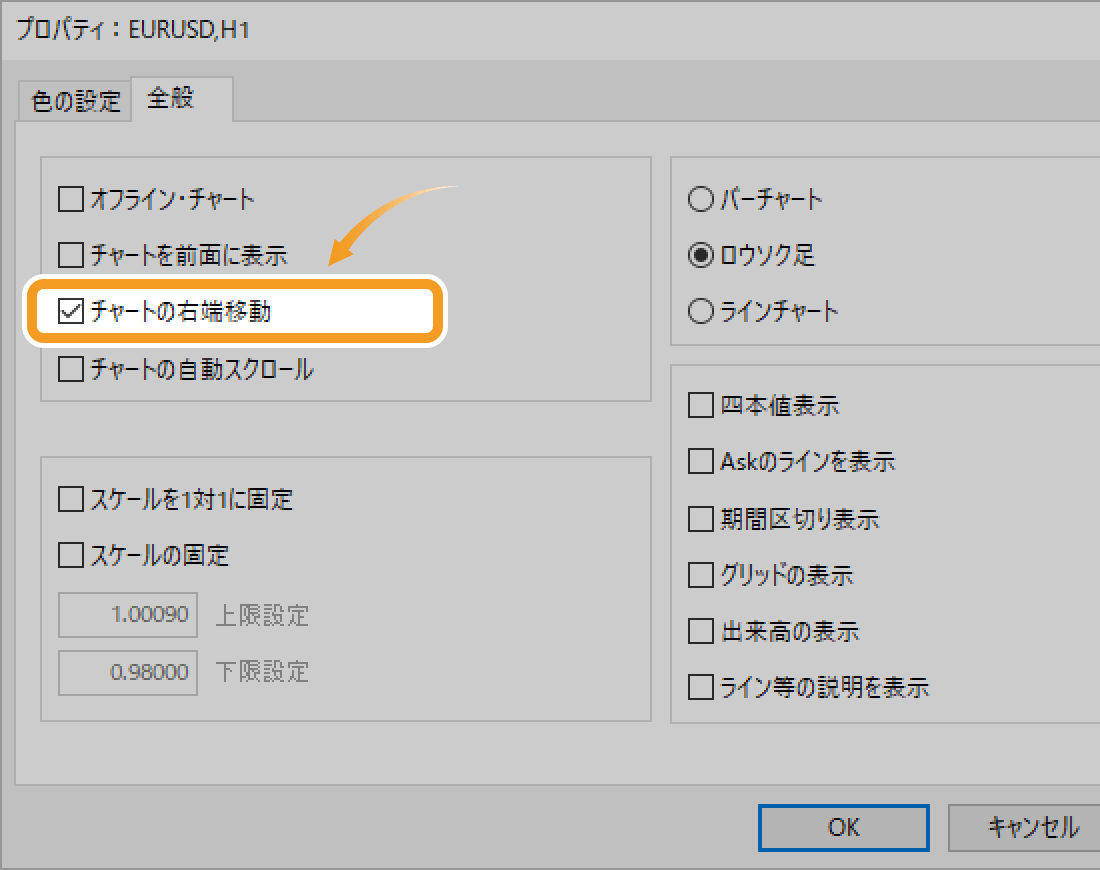Enable チャートの自動スクロール checkbox
The width and height of the screenshot is (1100, 870).
tap(71, 368)
